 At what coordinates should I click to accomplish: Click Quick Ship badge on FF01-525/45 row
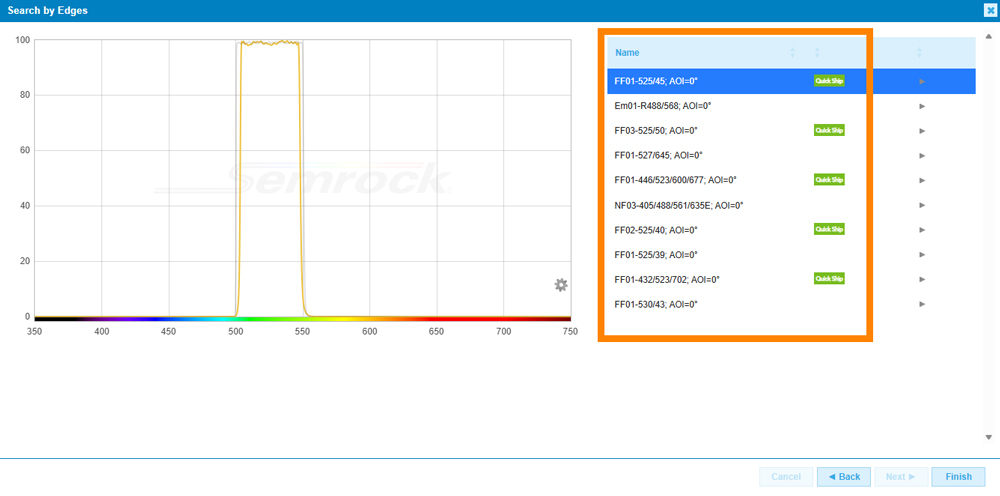[x=829, y=81]
